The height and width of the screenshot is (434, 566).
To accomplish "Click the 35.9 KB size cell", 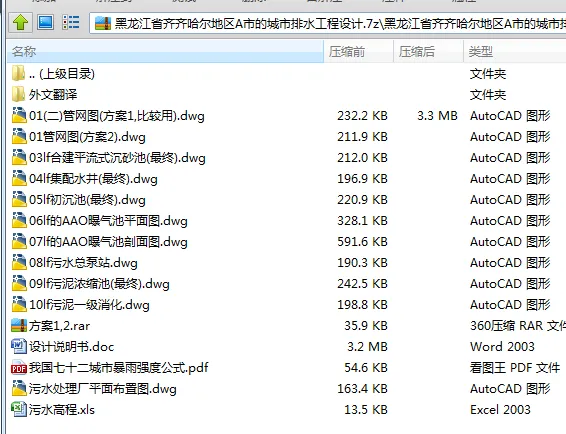I will pyautogui.click(x=366, y=325).
